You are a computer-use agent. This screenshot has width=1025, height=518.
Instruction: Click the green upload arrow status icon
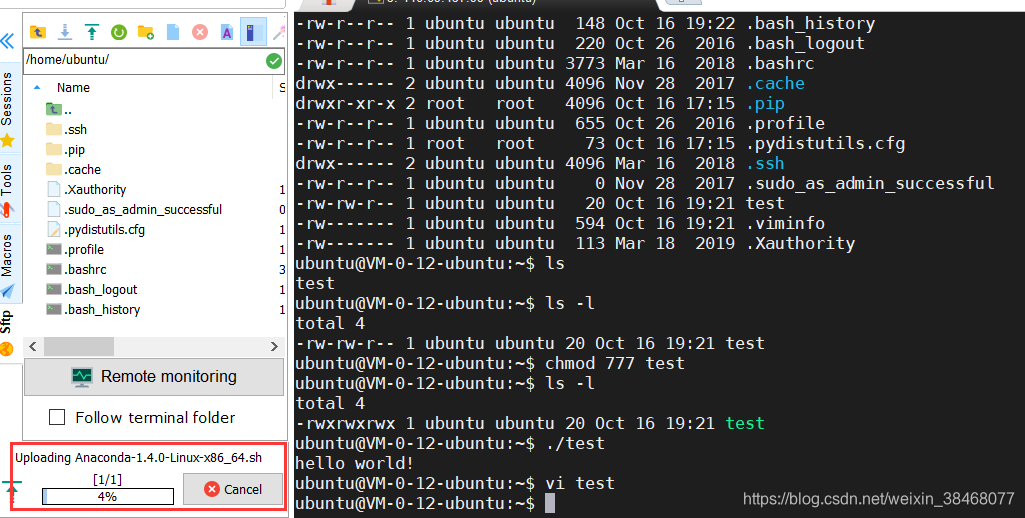pyautogui.click(x=12, y=489)
